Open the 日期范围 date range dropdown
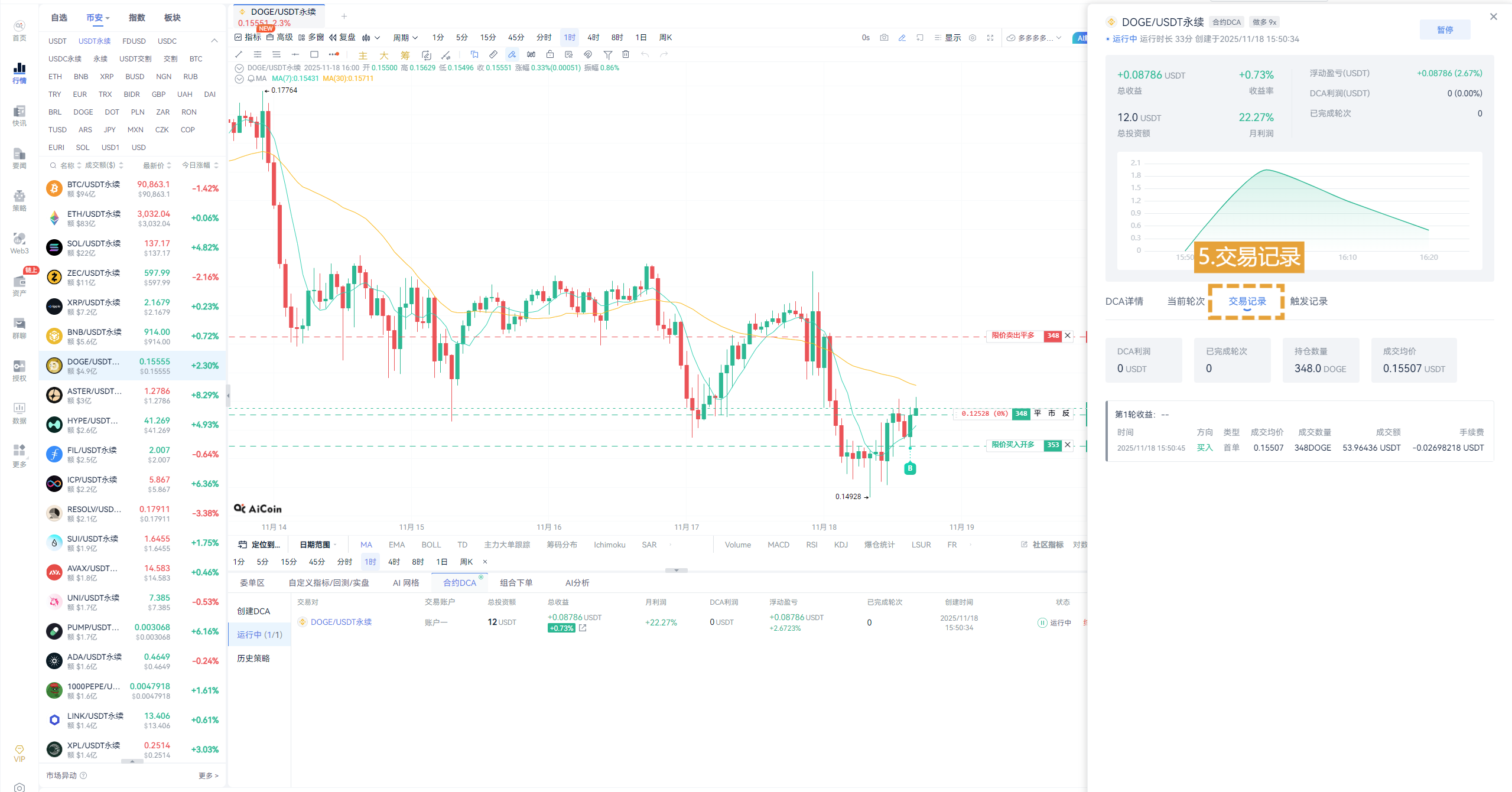 coord(318,545)
